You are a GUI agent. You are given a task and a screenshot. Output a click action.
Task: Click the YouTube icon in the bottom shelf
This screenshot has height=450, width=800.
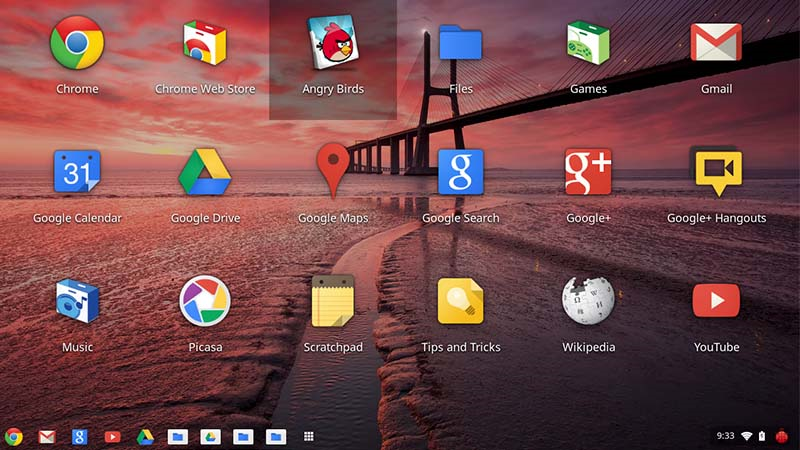pos(112,437)
